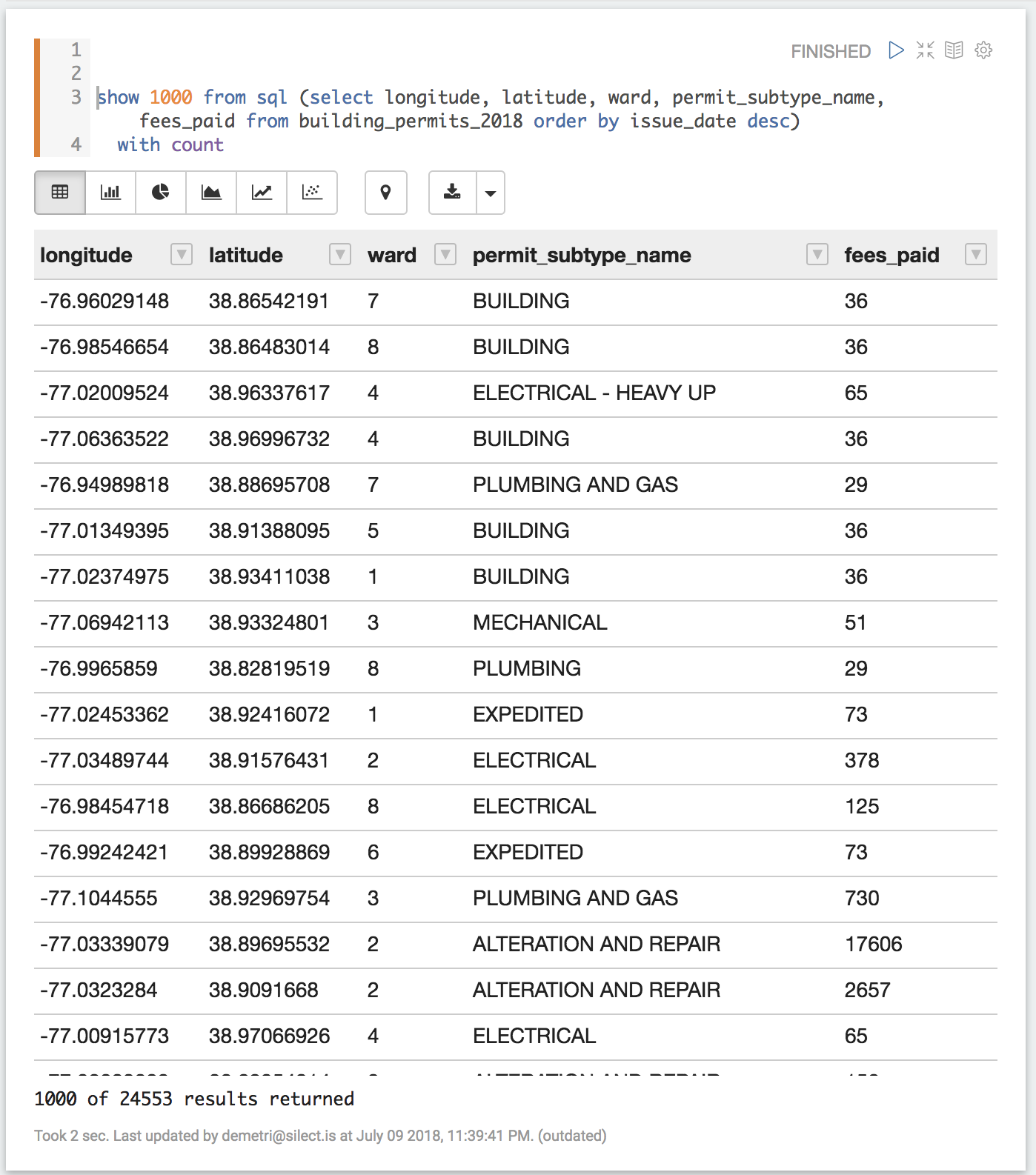The width and height of the screenshot is (1036, 1175).
Task: Select the PLUMBING cell with fee 29
Action: (x=527, y=669)
